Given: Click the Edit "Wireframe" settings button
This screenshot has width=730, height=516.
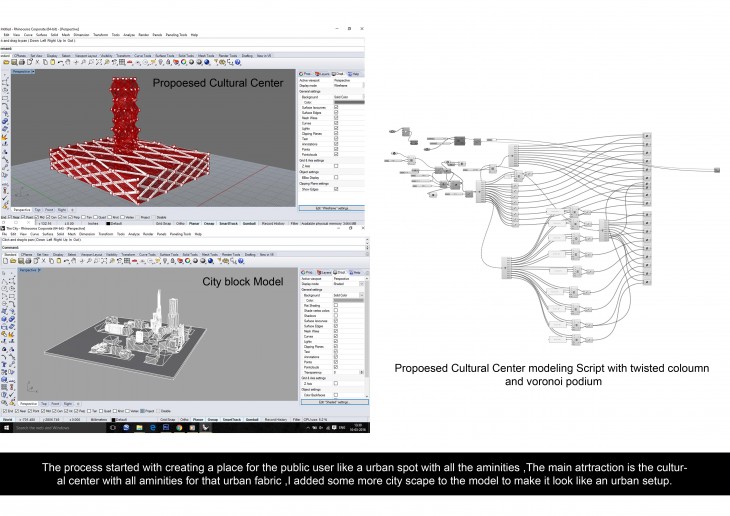Looking at the screenshot, I should pos(331,208).
